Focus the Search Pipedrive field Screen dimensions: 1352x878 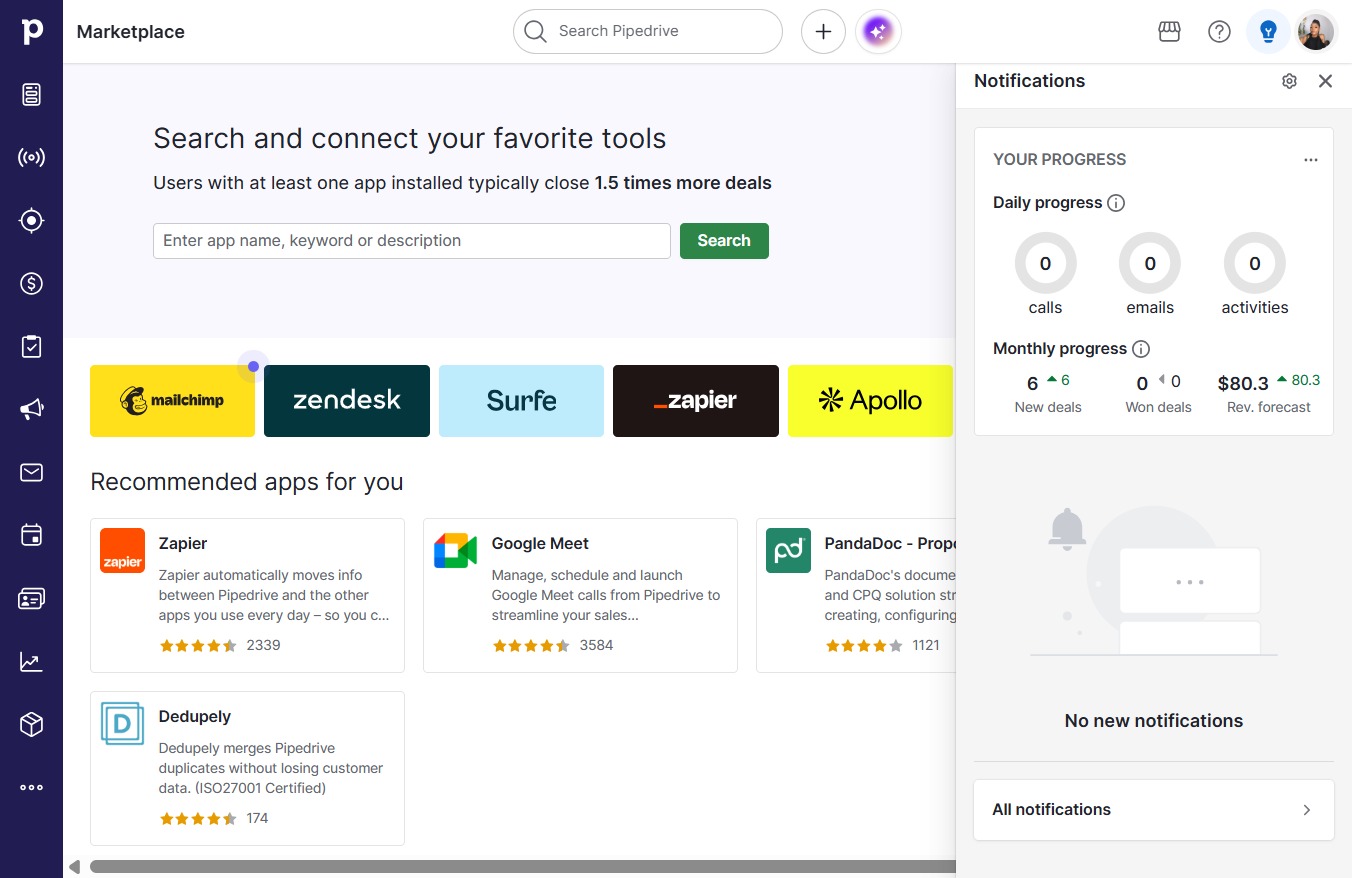pyautogui.click(x=648, y=32)
